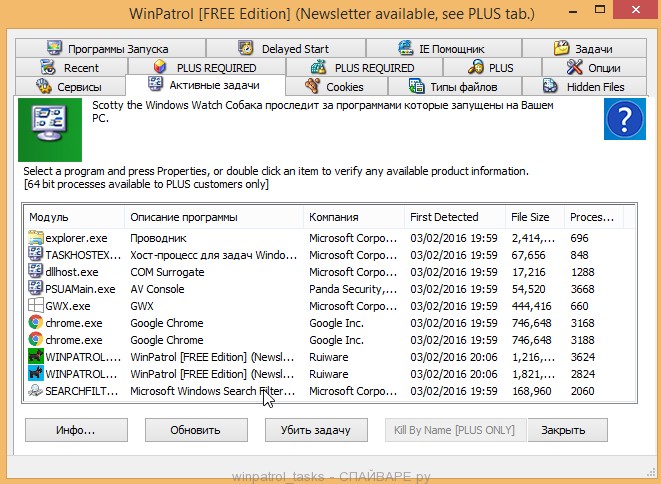Click the Hidden Files tab icon
This screenshot has height=484, width=661.
(550, 86)
